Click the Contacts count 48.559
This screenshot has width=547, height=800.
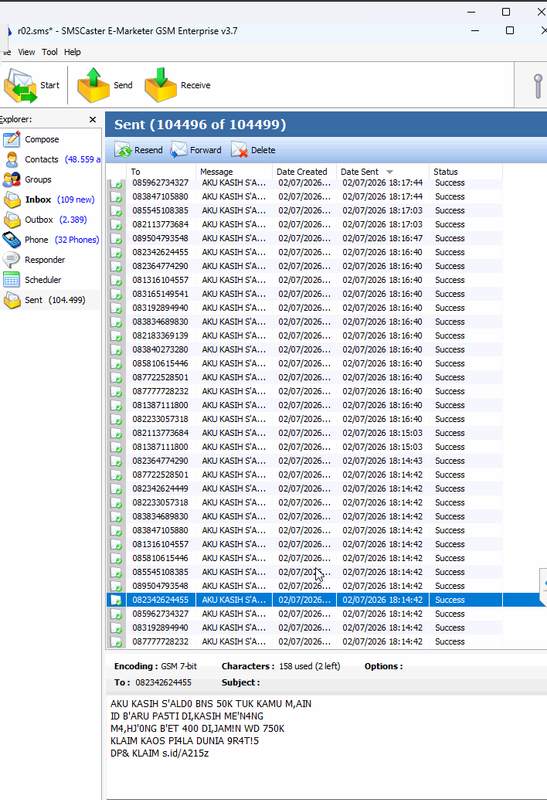[x=82, y=159]
